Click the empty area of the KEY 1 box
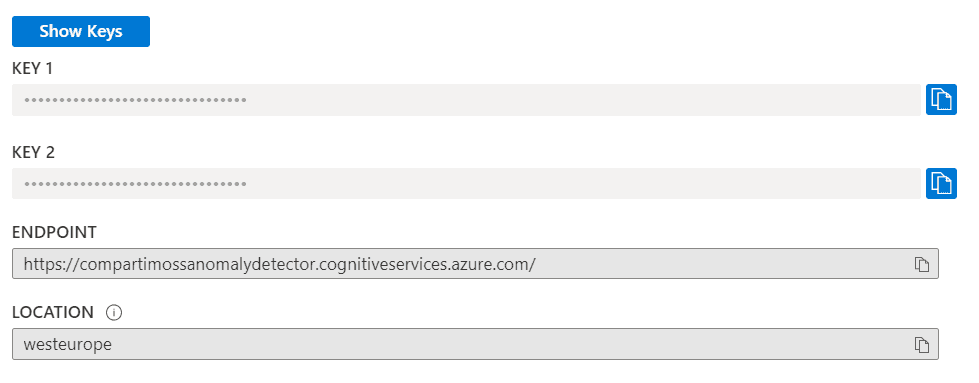 coord(584,99)
